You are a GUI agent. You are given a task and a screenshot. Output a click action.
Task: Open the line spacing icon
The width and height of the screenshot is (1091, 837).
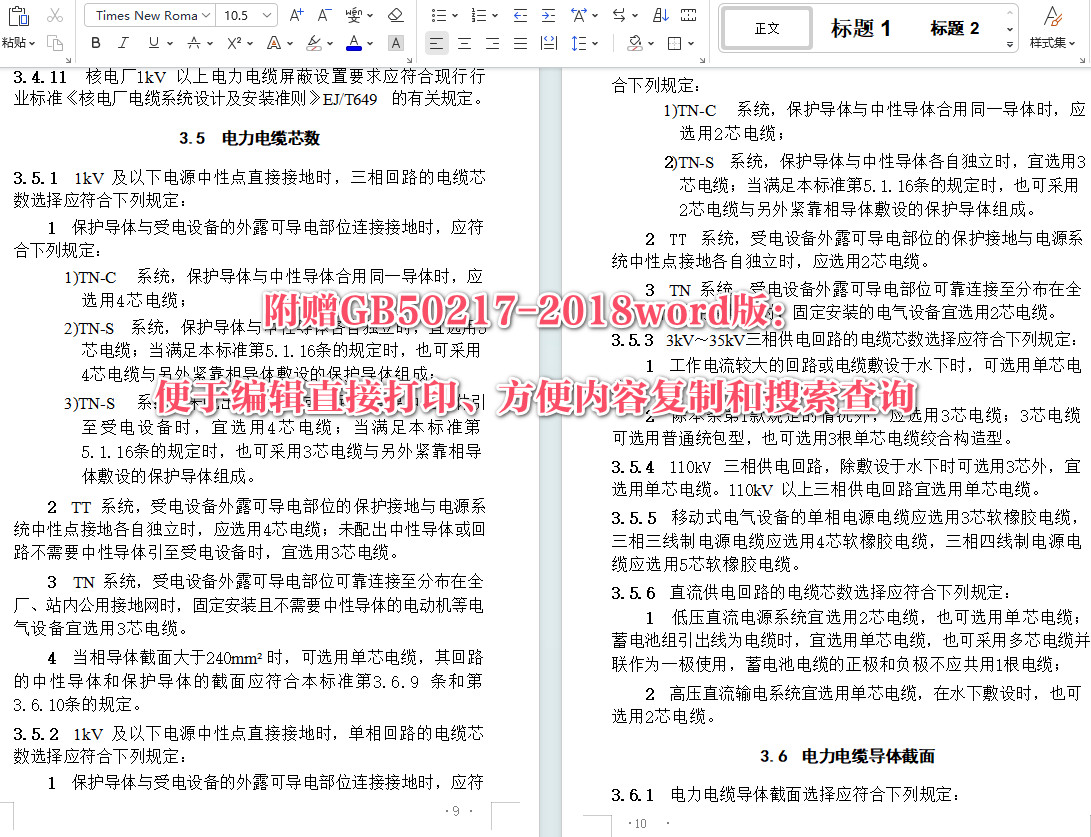click(578, 43)
